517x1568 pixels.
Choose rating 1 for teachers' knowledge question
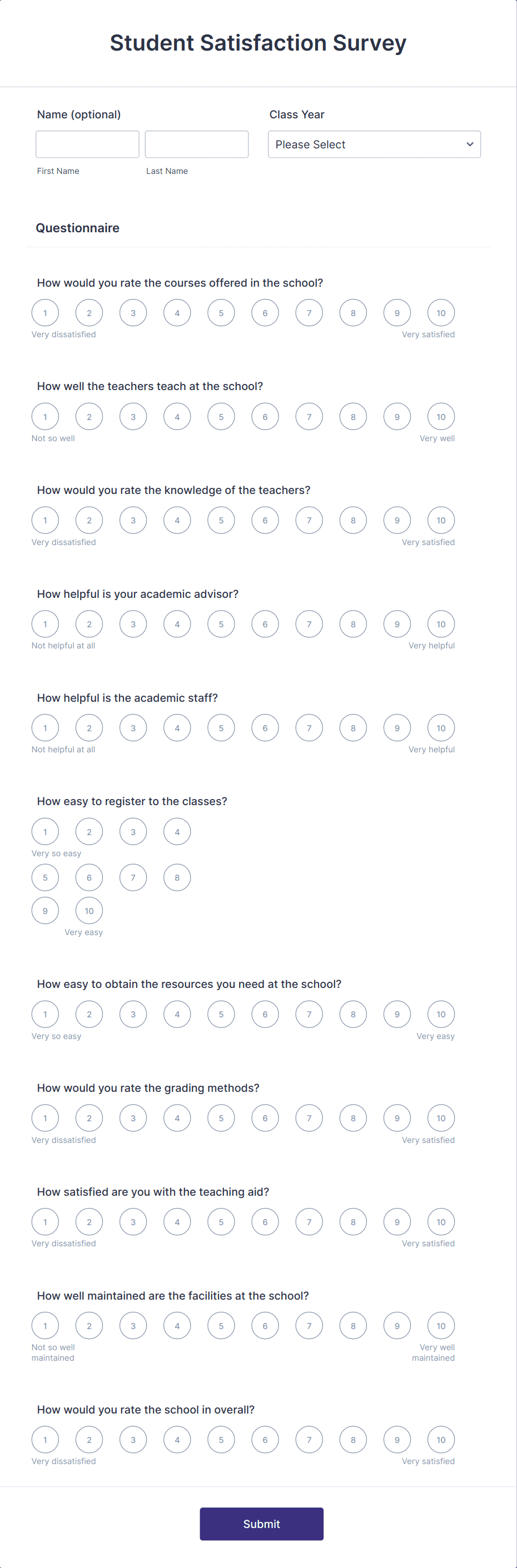[x=45, y=520]
